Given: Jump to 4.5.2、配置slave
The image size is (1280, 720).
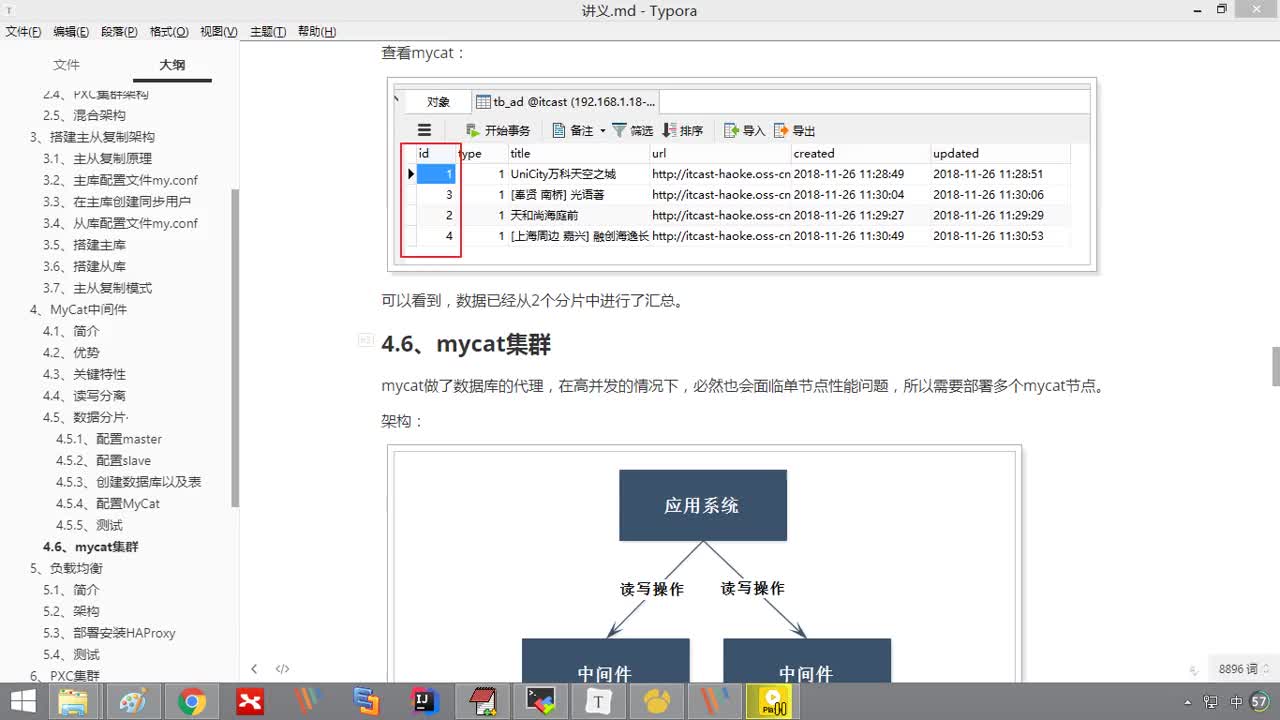Looking at the screenshot, I should (x=103, y=460).
